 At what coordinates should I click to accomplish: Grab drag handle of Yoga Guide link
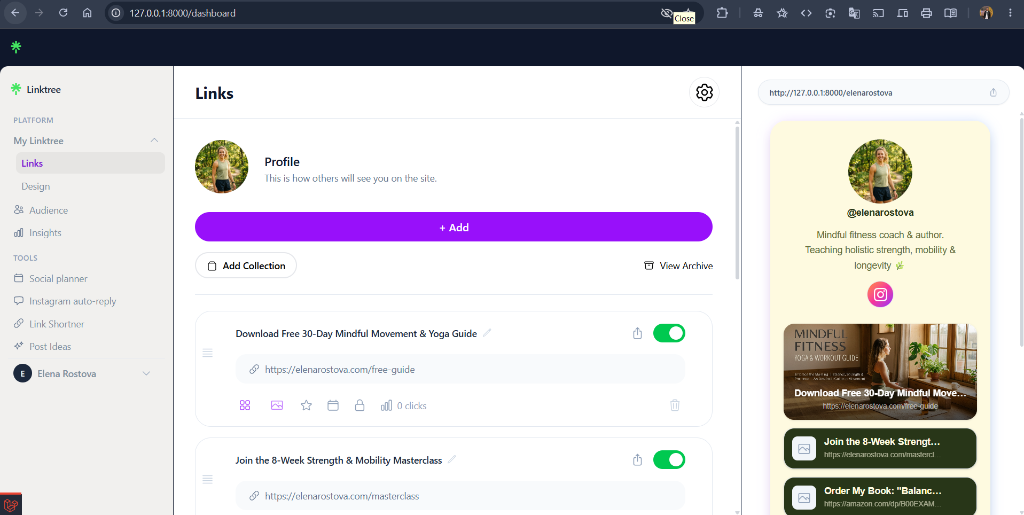click(208, 353)
